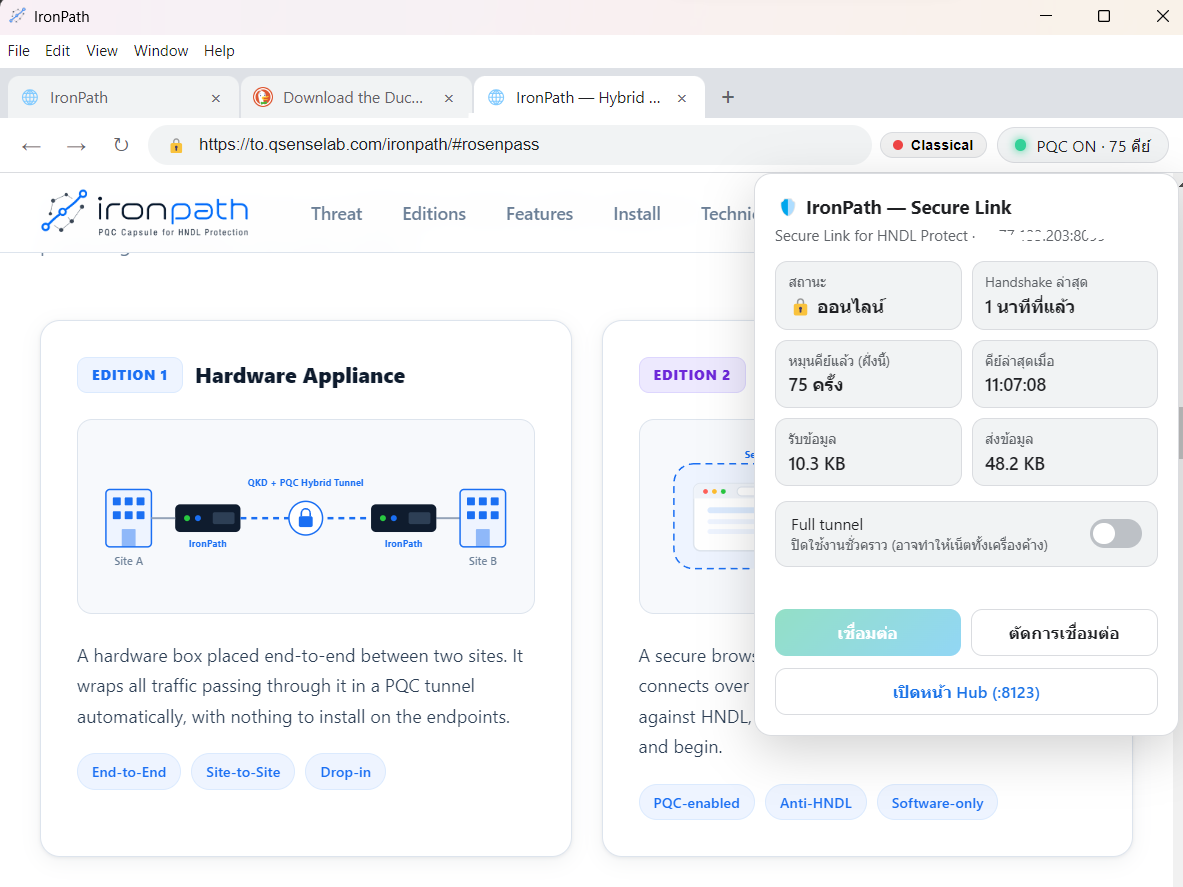Click the DuckDuckGo favicon on the second tab
This screenshot has width=1183, height=887.
coord(263,97)
